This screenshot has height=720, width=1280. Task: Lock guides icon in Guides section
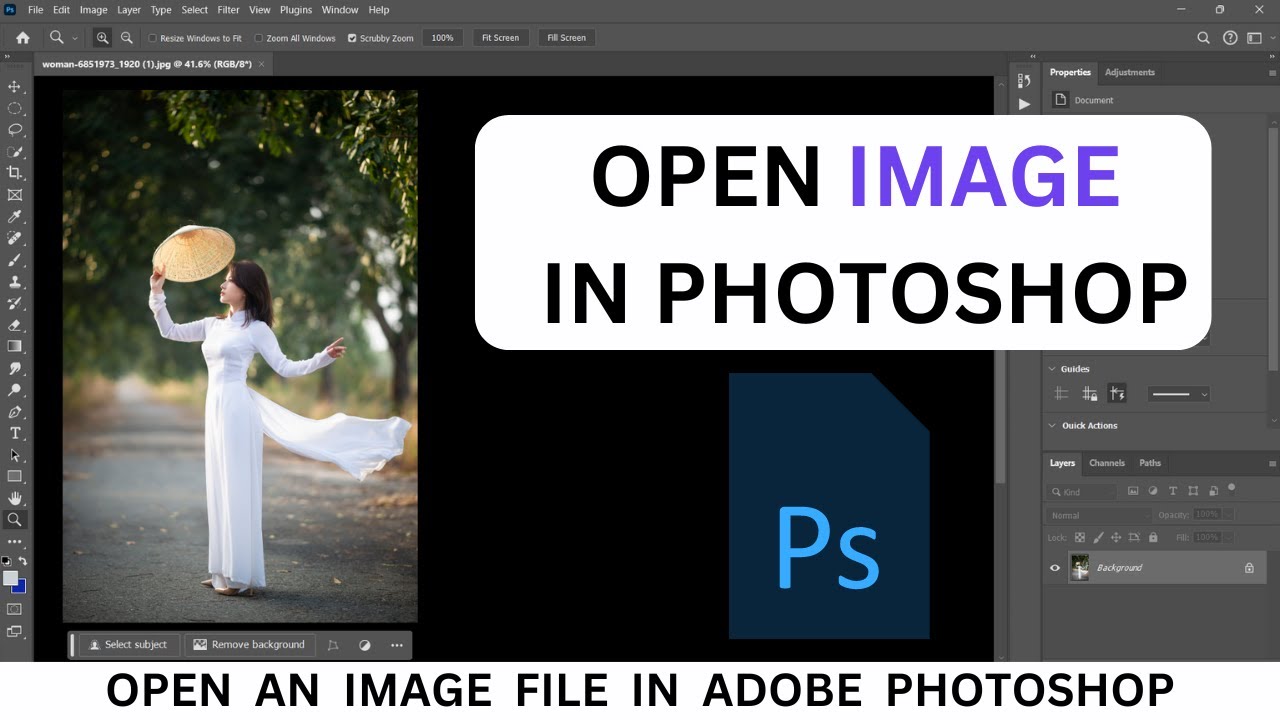1089,394
